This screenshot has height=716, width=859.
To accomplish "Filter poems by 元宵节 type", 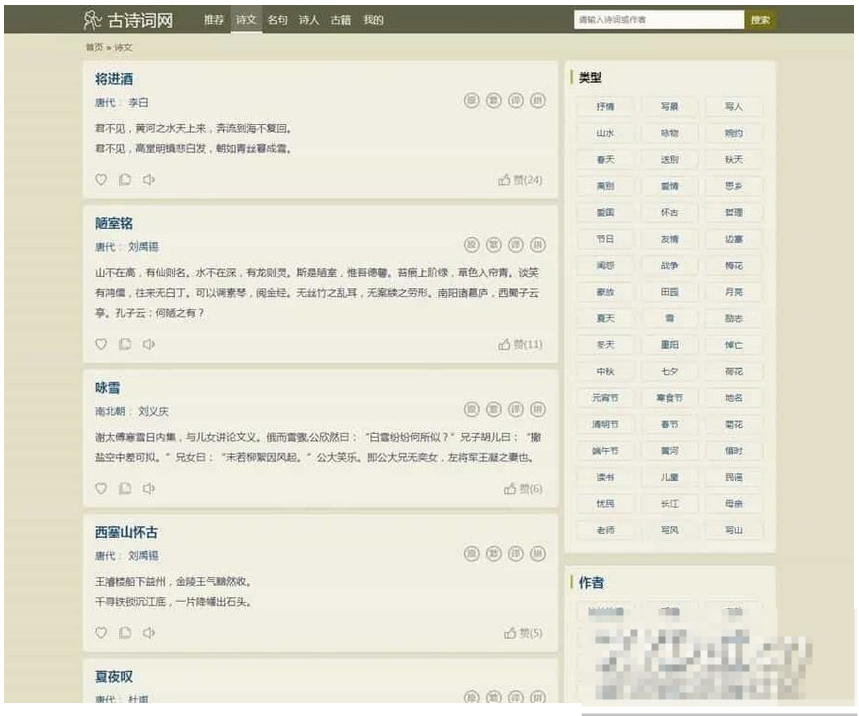I will (605, 398).
